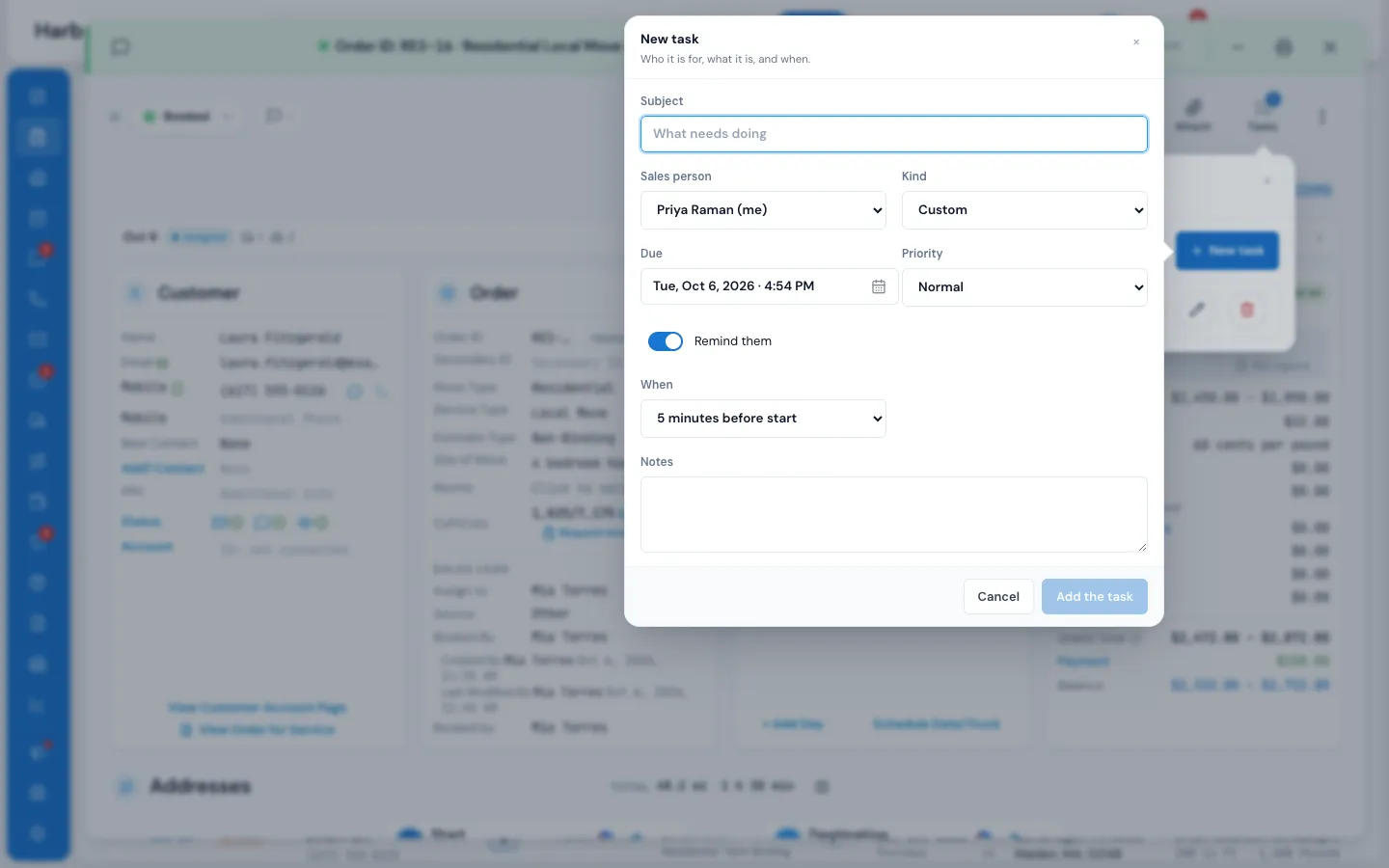Close the New task dialog
This screenshot has width=1389, height=868.
[x=1136, y=42]
